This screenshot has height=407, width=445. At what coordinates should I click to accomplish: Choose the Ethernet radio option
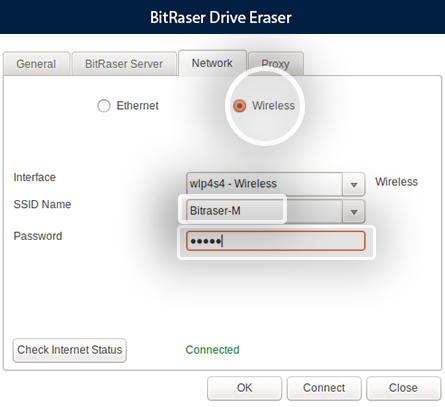tap(104, 106)
